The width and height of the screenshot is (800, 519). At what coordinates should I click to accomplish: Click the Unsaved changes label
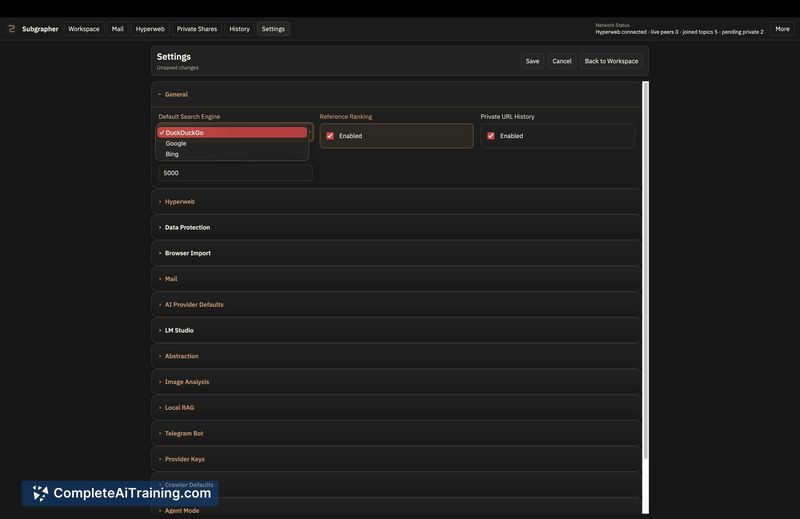[x=178, y=68]
